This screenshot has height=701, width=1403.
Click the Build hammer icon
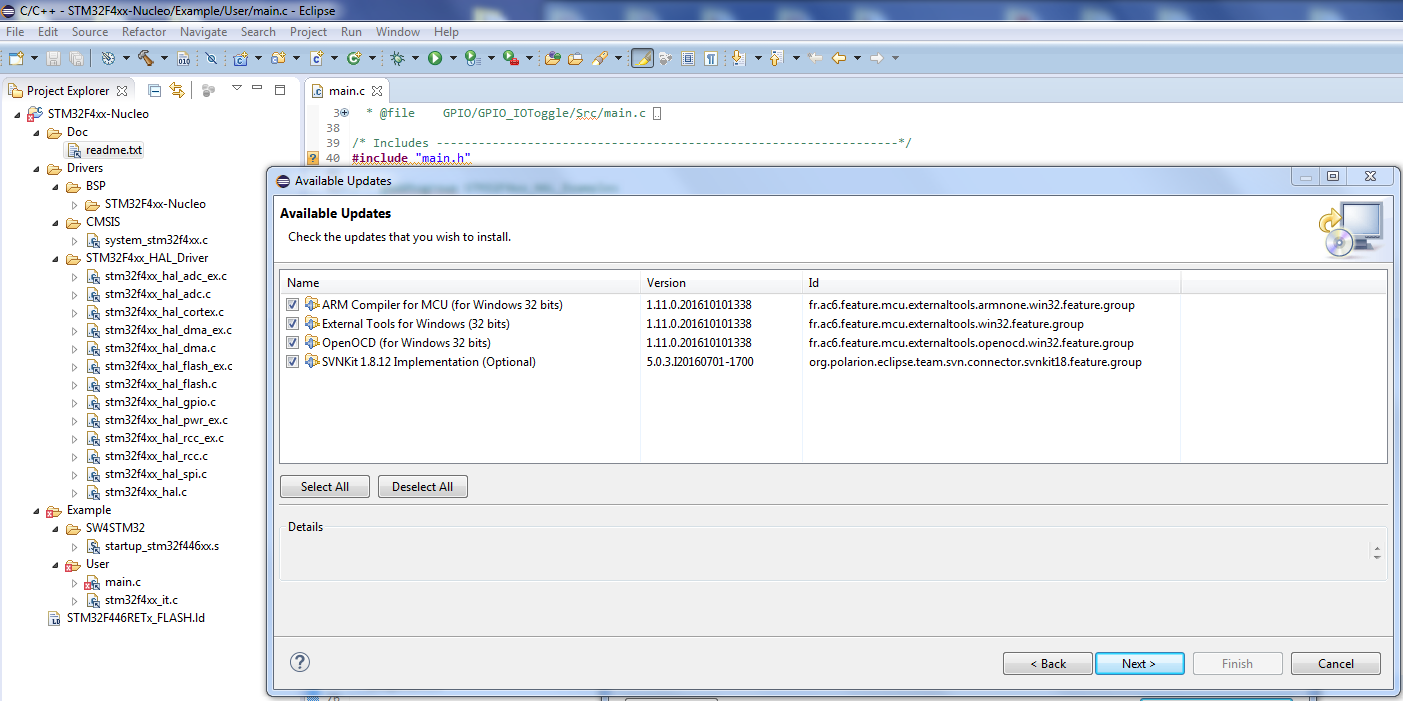(x=145, y=58)
